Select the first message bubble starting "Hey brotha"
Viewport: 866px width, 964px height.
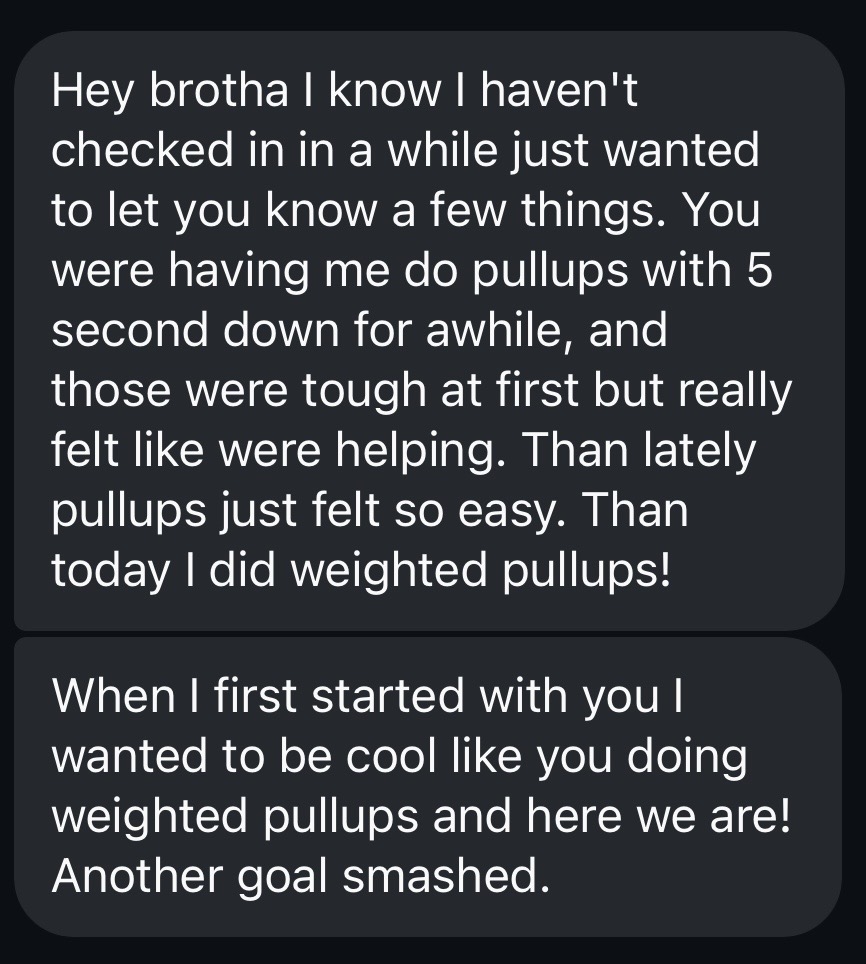(428, 331)
